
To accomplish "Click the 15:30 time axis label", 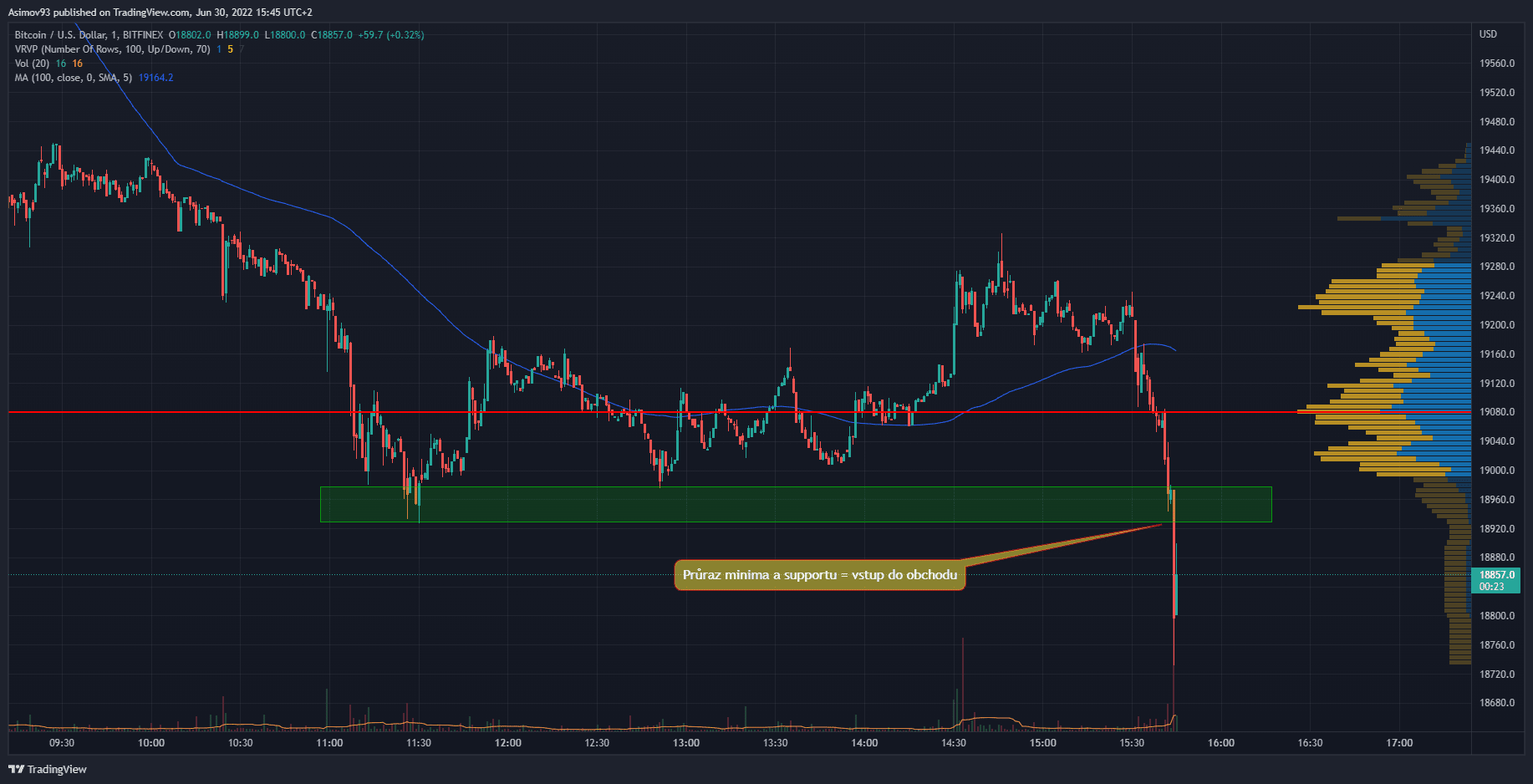I will (1132, 743).
